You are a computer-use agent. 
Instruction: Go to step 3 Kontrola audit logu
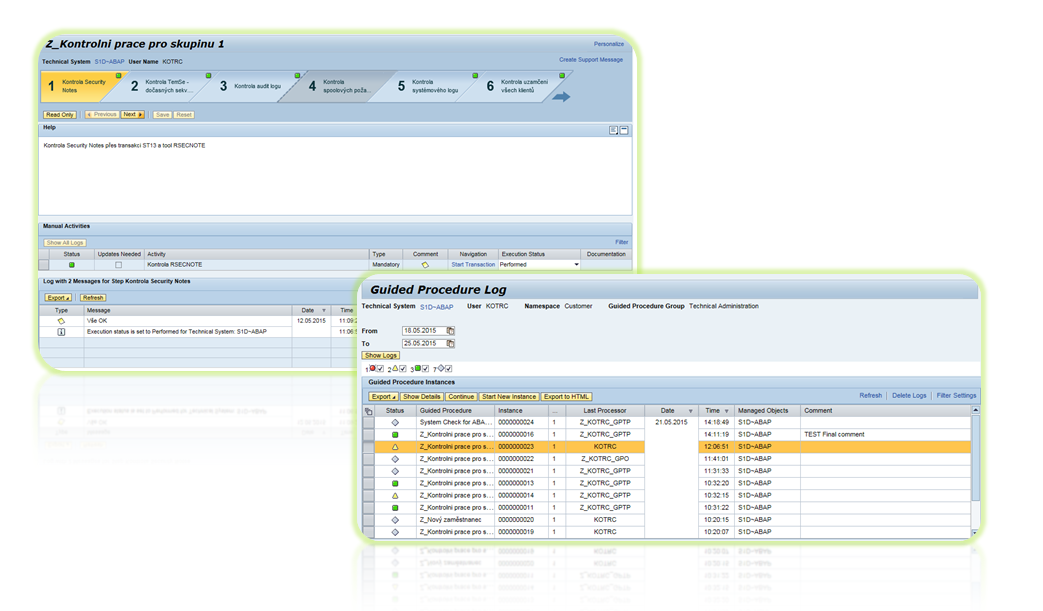pyautogui.click(x=250, y=86)
